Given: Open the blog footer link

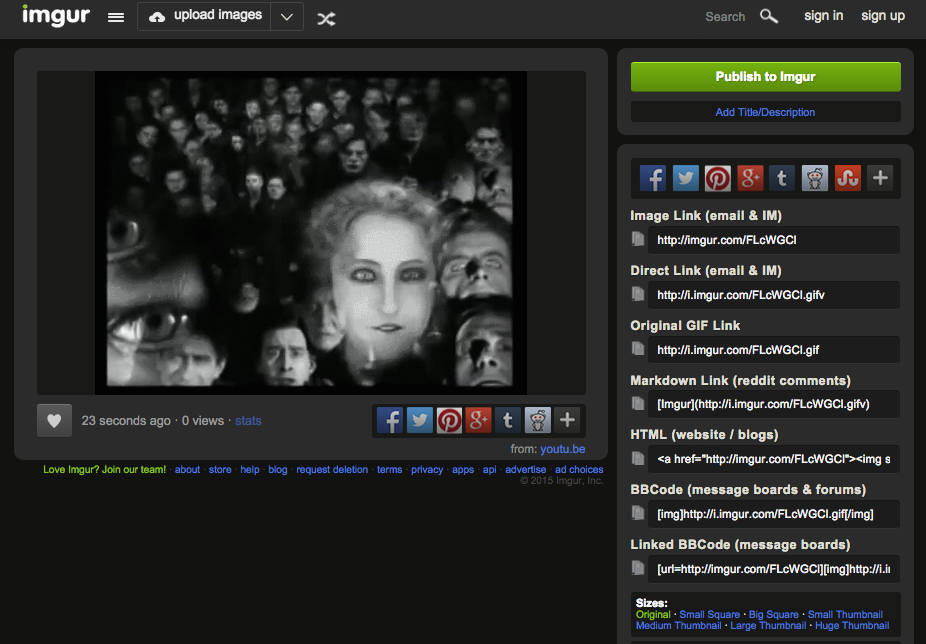Looking at the screenshot, I should point(278,470).
